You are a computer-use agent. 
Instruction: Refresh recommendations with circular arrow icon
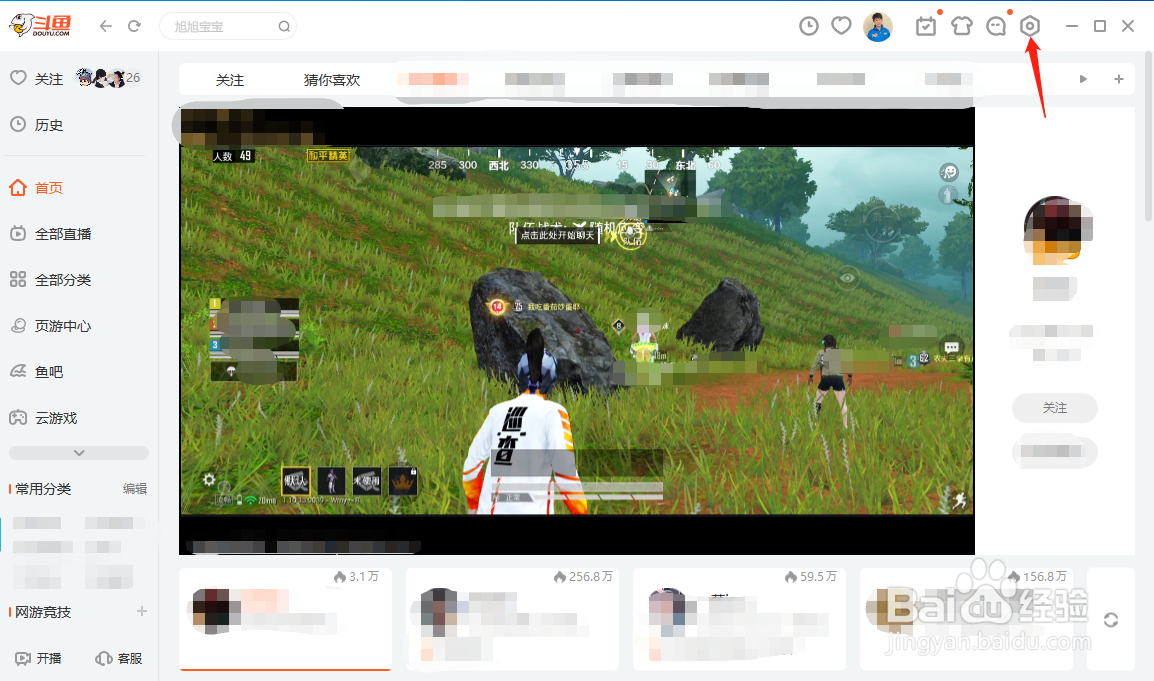point(1111,621)
